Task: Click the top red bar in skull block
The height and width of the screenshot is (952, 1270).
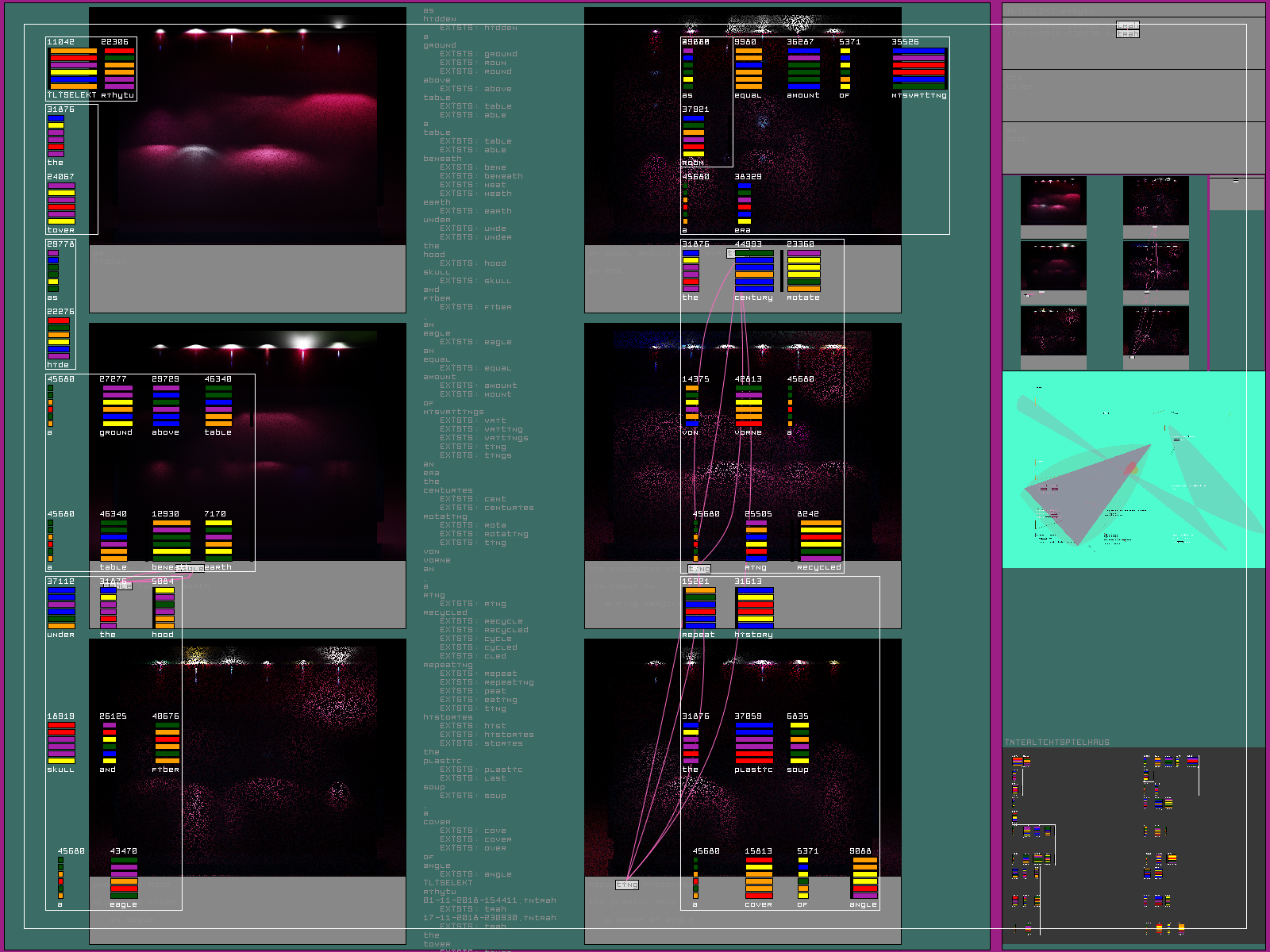Action: pyautogui.click(x=61, y=725)
